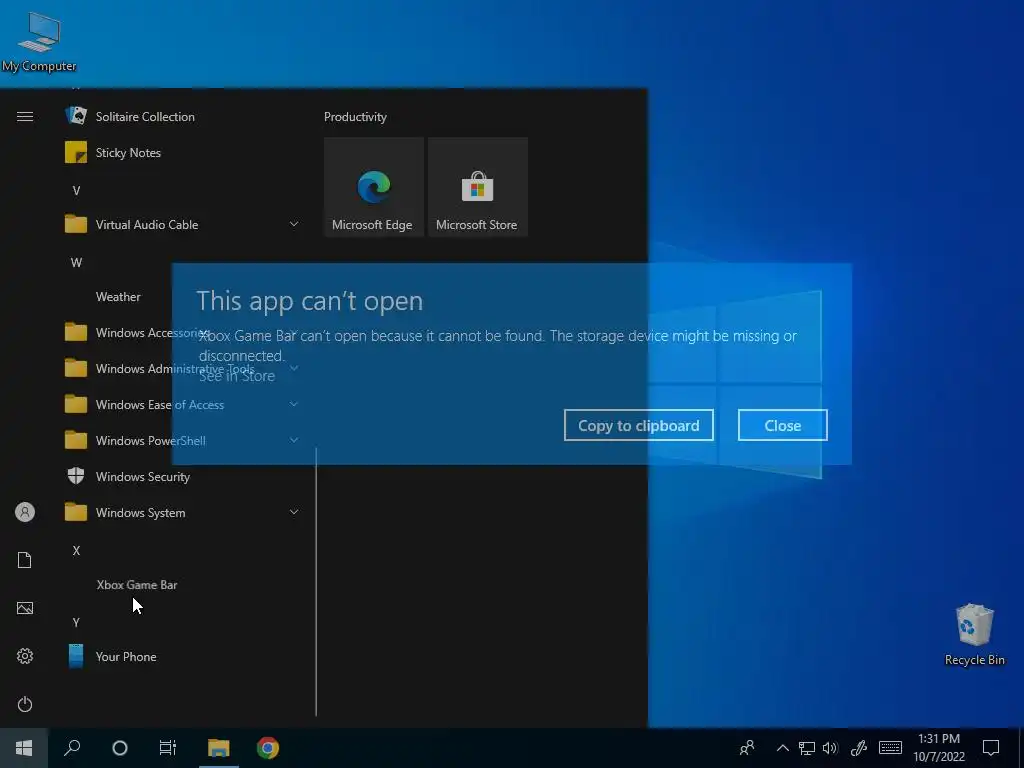The width and height of the screenshot is (1024, 768).
Task: Jump to letter X section header
Action: point(76,551)
